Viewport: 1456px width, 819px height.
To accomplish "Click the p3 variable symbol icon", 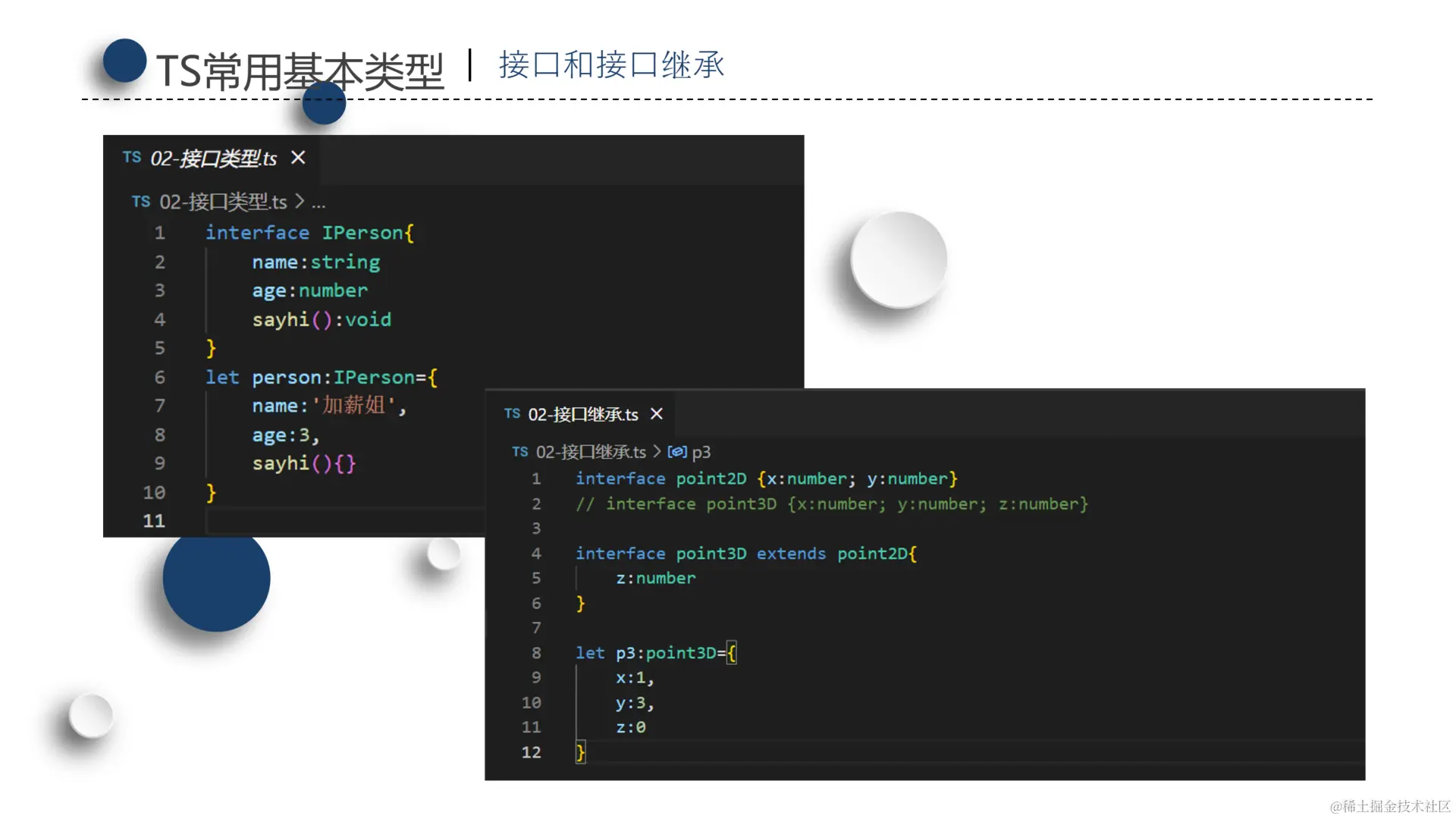I will [677, 453].
